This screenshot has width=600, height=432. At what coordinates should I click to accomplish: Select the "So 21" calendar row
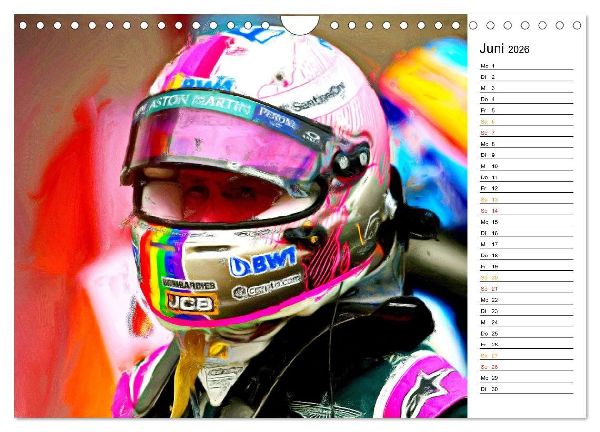tap(527, 289)
